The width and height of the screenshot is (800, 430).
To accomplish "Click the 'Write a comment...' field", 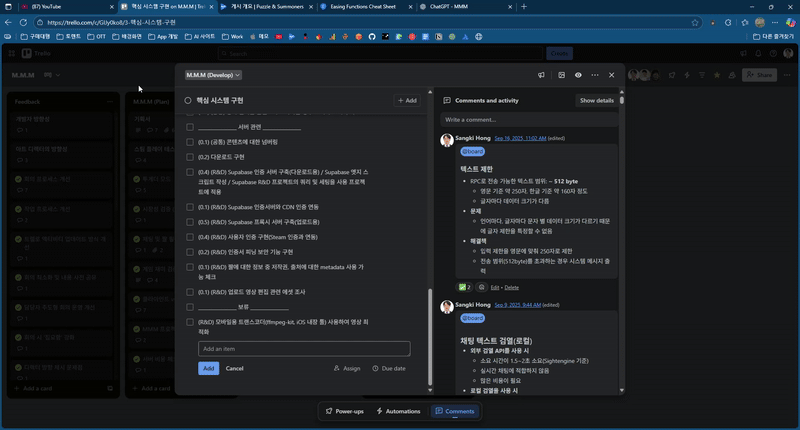I will [529, 120].
